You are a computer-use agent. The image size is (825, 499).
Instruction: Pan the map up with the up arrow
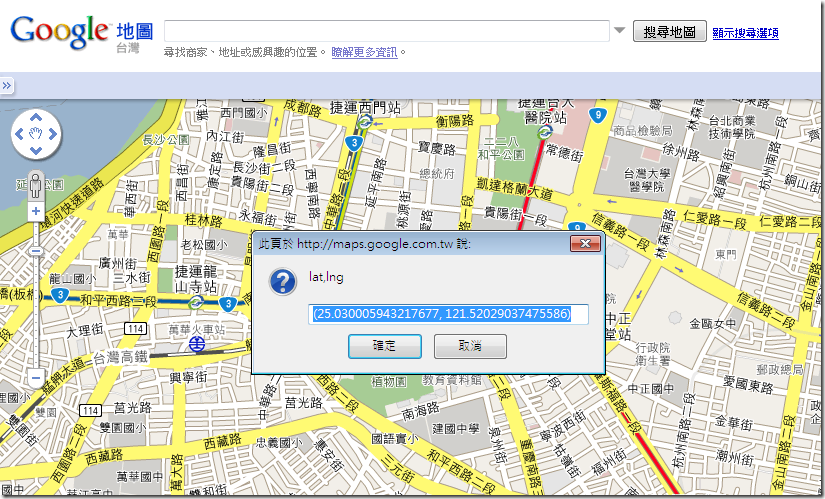pyautogui.click(x=36, y=117)
